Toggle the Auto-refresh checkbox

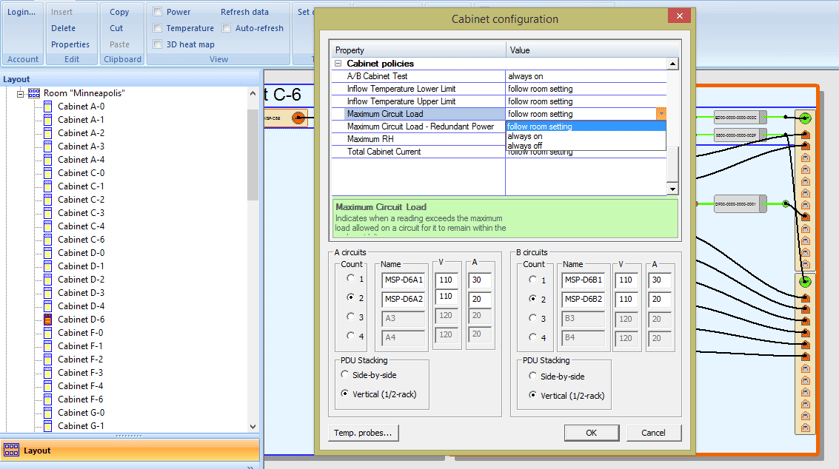click(x=227, y=28)
